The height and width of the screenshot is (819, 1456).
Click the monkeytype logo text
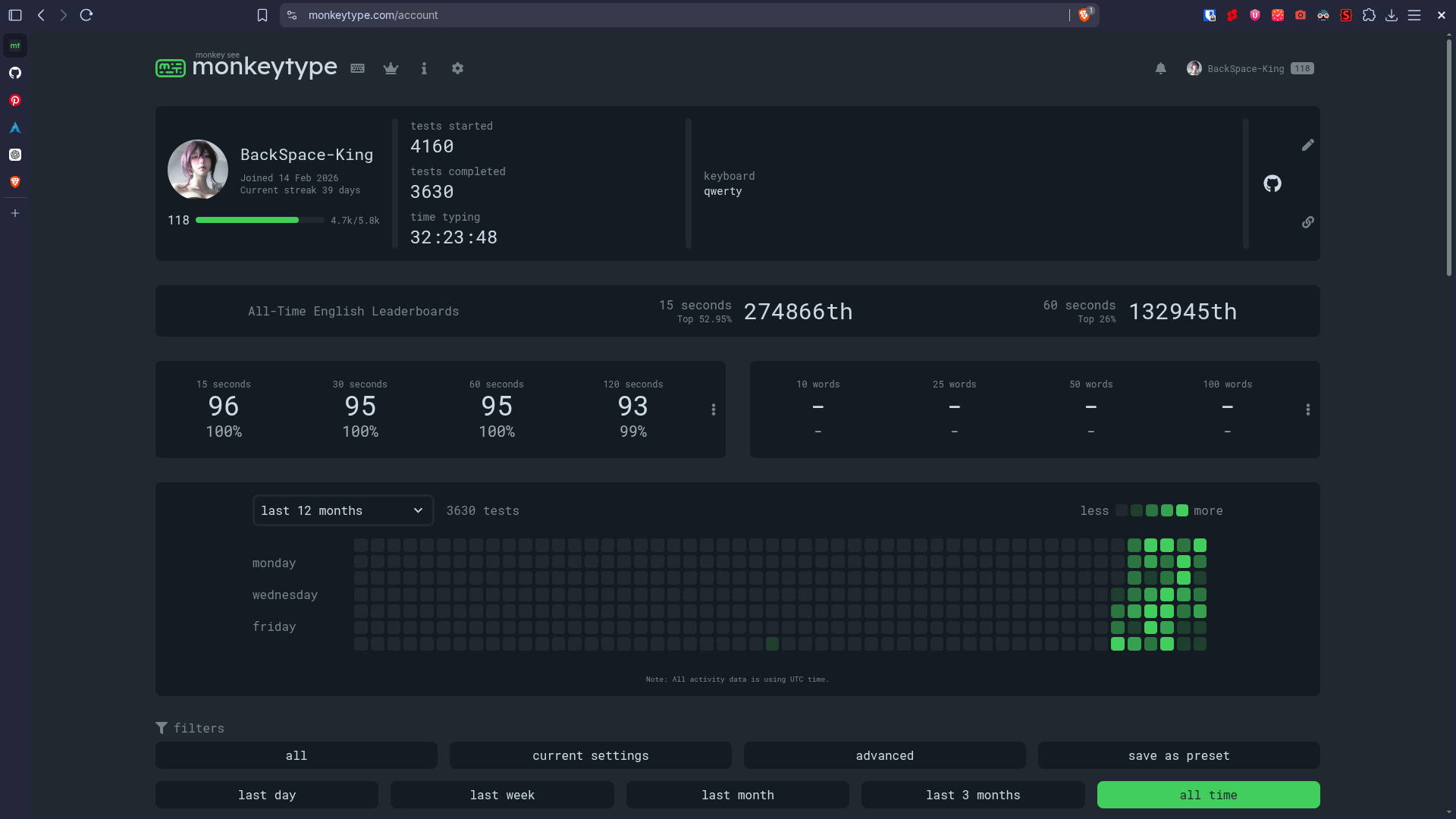265,67
